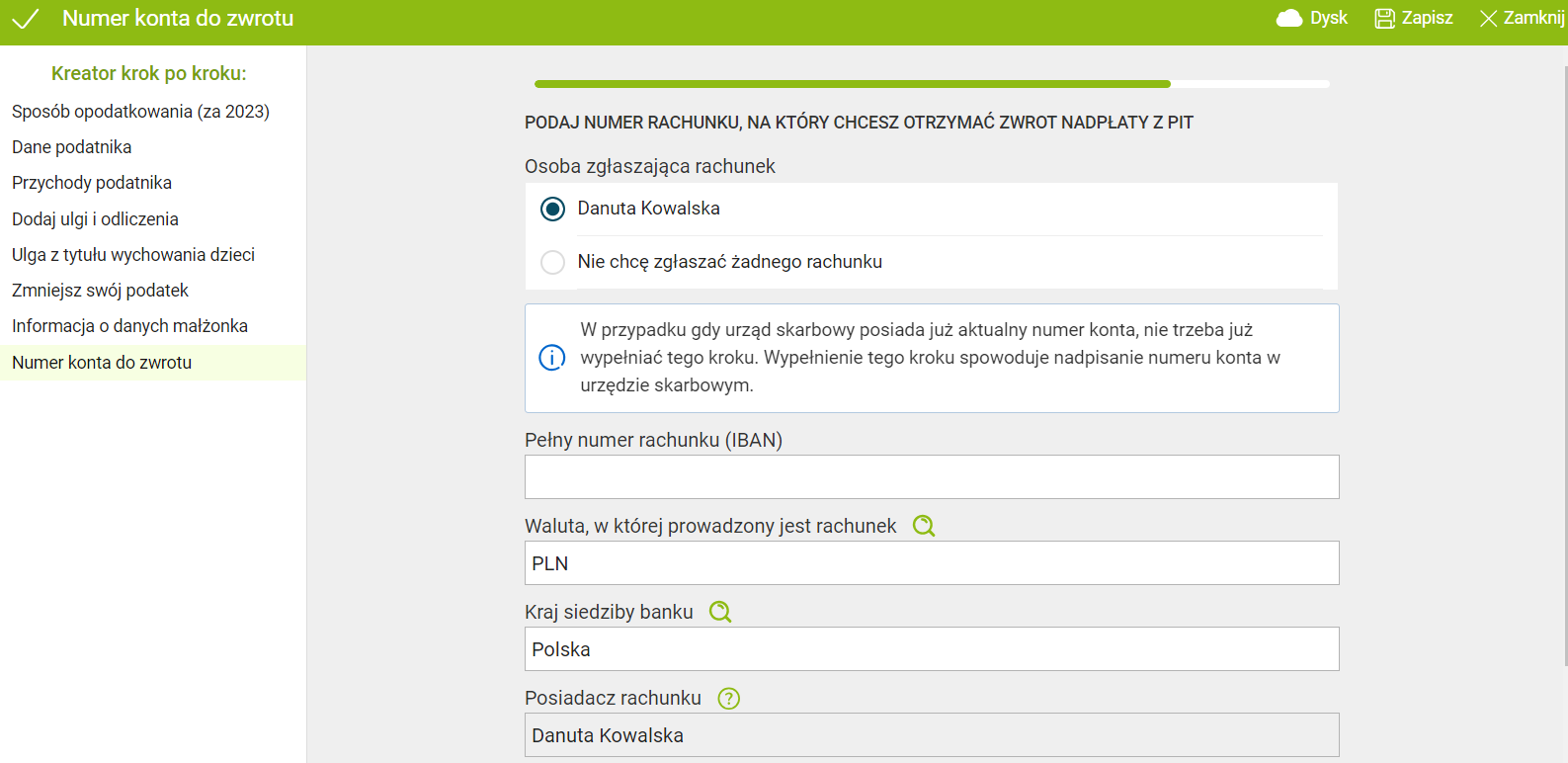Click the wizard progress bar

click(932, 84)
